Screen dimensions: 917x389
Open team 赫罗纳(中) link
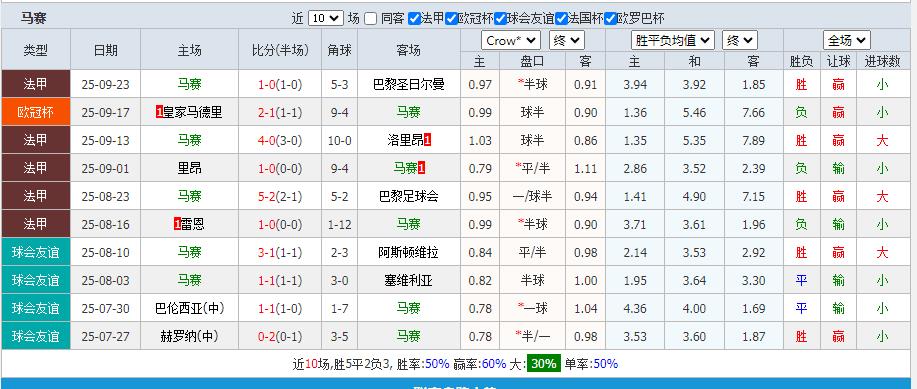189,336
